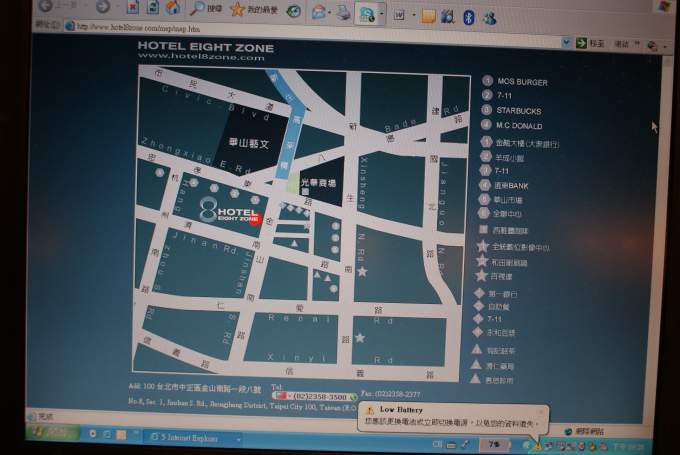The height and width of the screenshot is (455, 680).
Task: Click the Messenger icon in toolbar
Action: pos(489,18)
